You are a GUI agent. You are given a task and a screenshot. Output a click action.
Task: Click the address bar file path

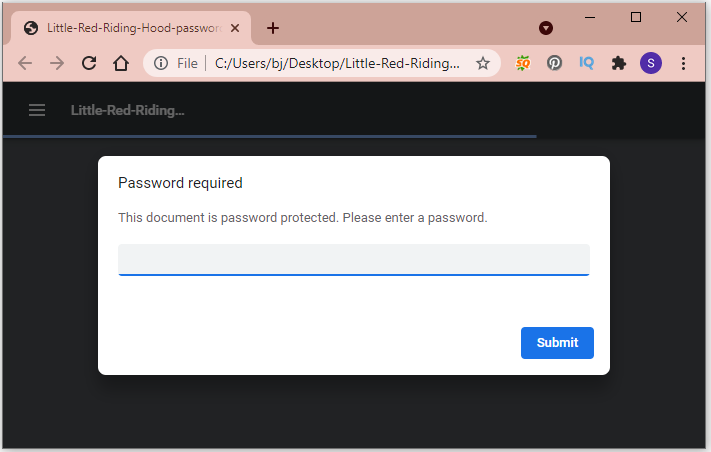(x=337, y=63)
